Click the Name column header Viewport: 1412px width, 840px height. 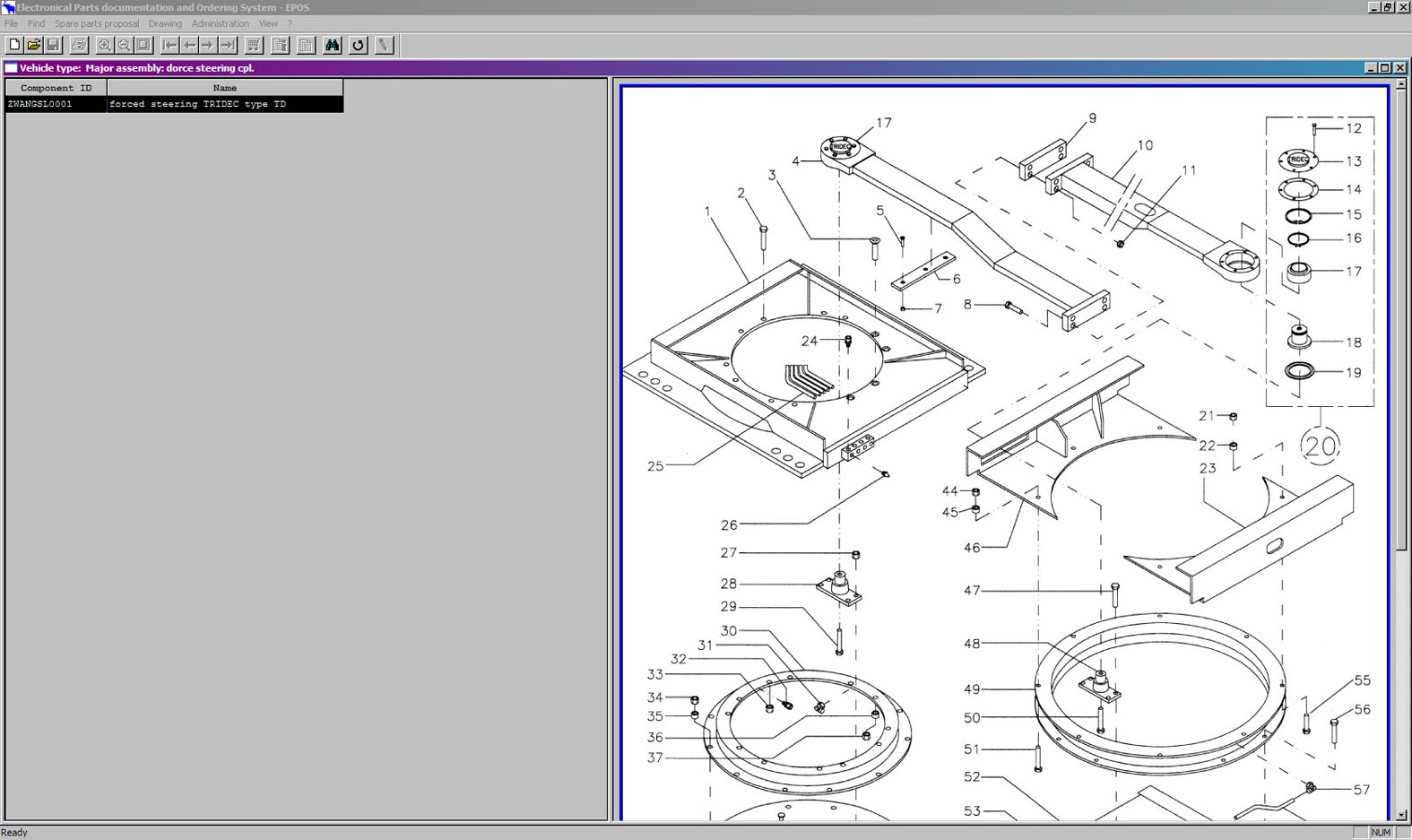pos(224,88)
